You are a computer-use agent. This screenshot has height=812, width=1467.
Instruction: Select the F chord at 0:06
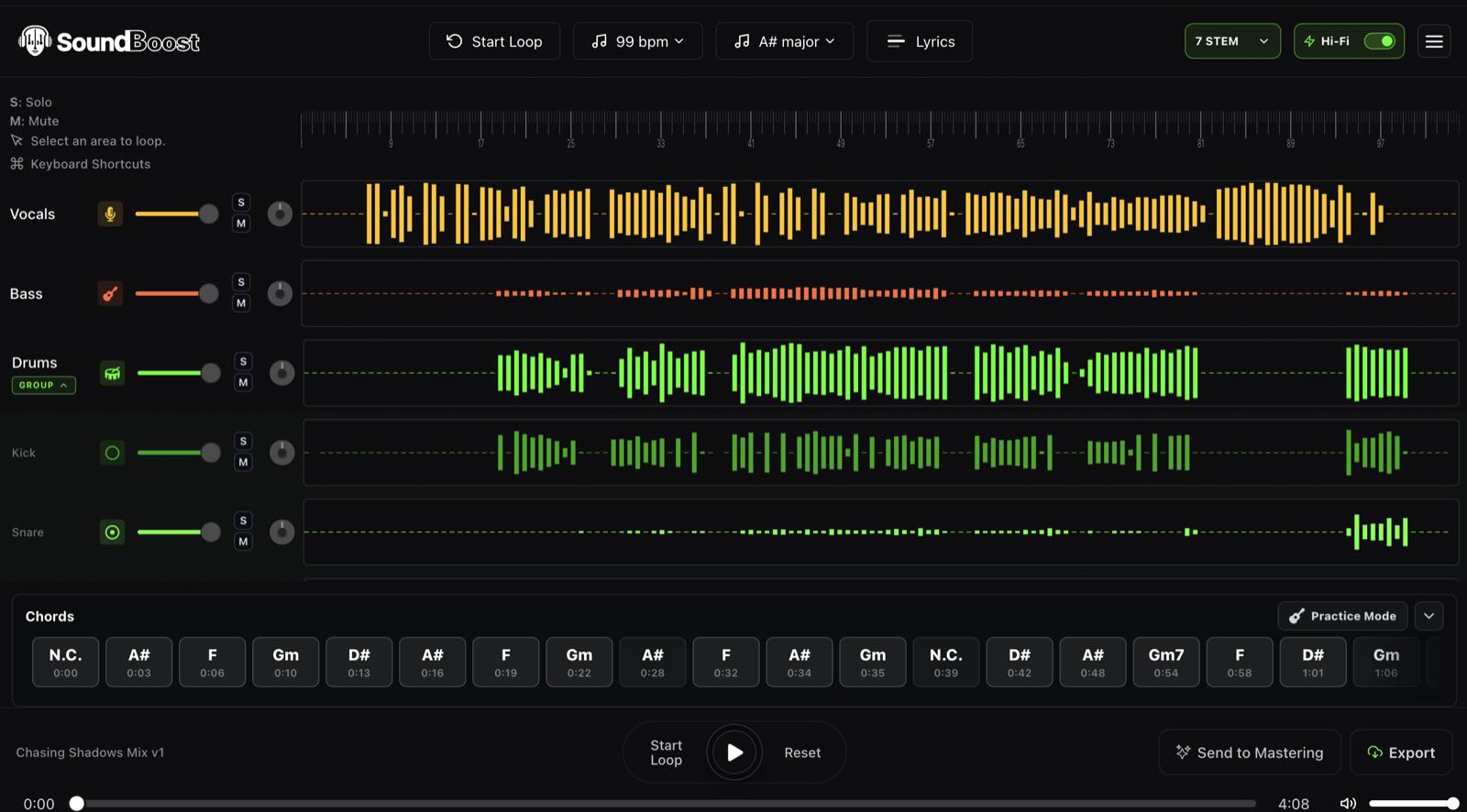coord(212,662)
